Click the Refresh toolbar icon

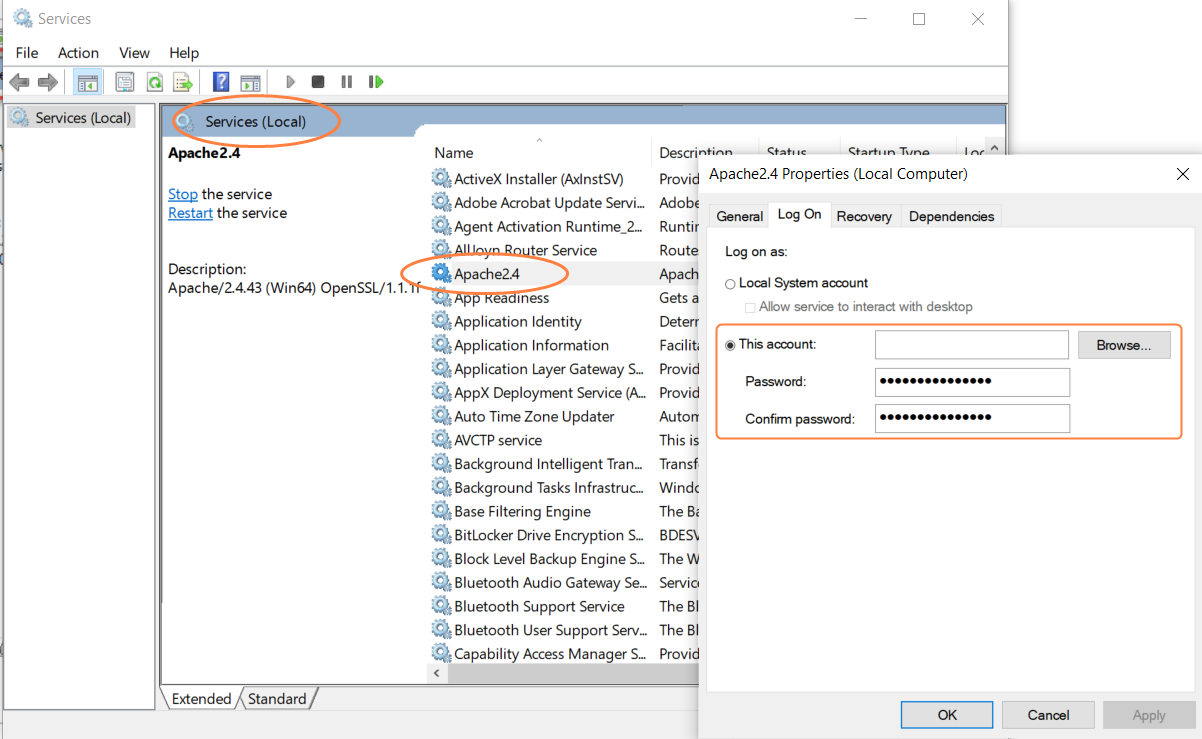pos(155,82)
